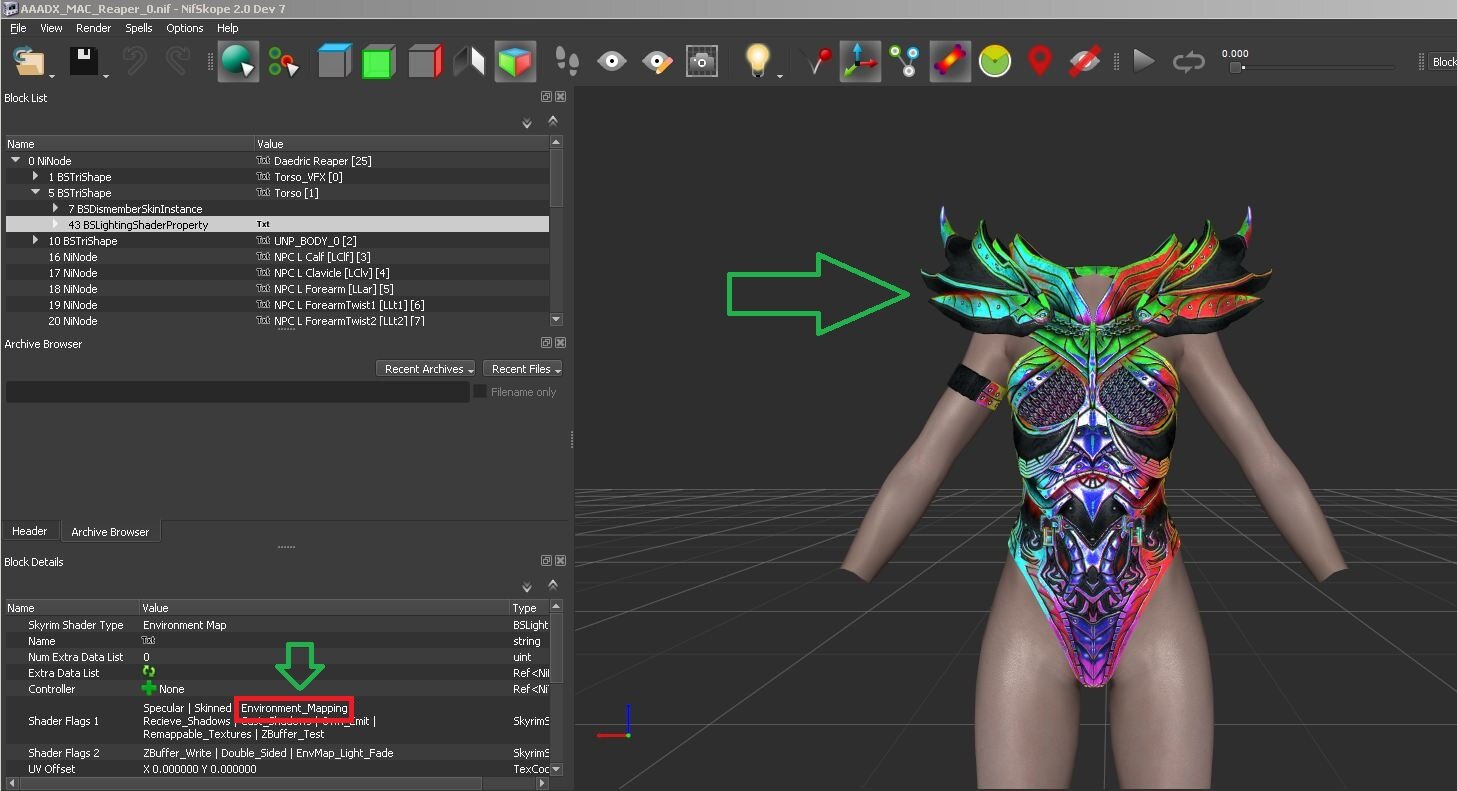Play the animation
The image size is (1457, 791).
pyautogui.click(x=1143, y=62)
